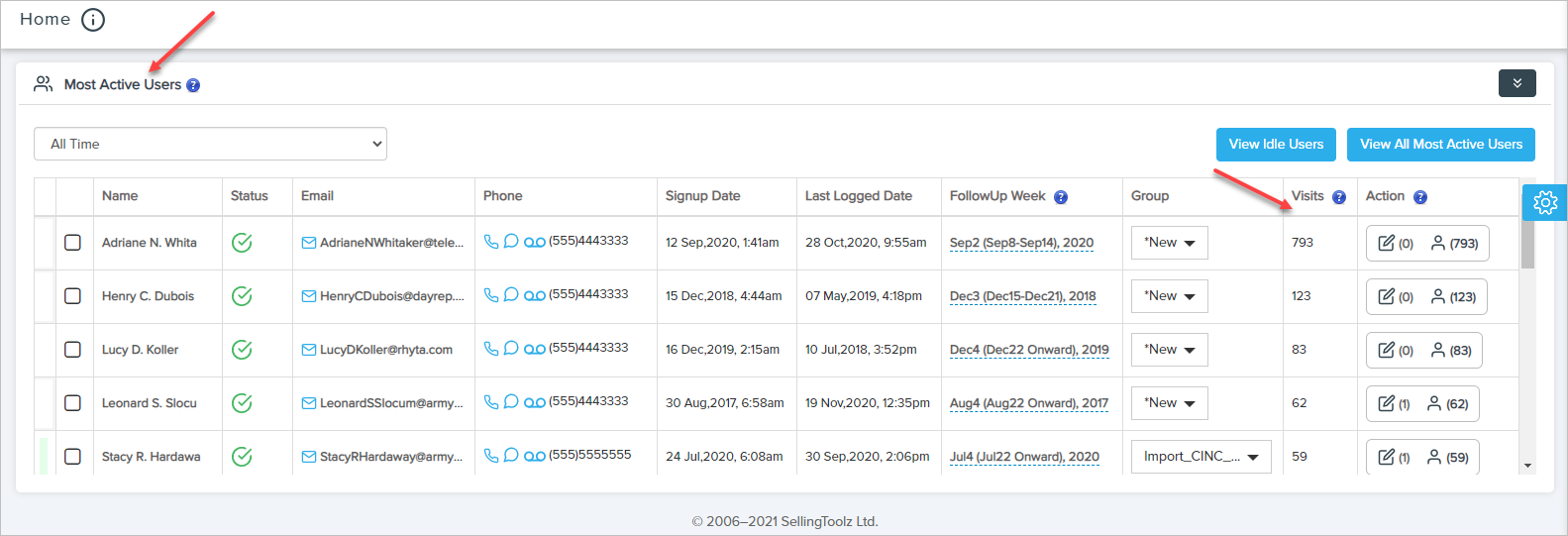Sort by Signup Date column header
This screenshot has height=536, width=1568.
(702, 196)
